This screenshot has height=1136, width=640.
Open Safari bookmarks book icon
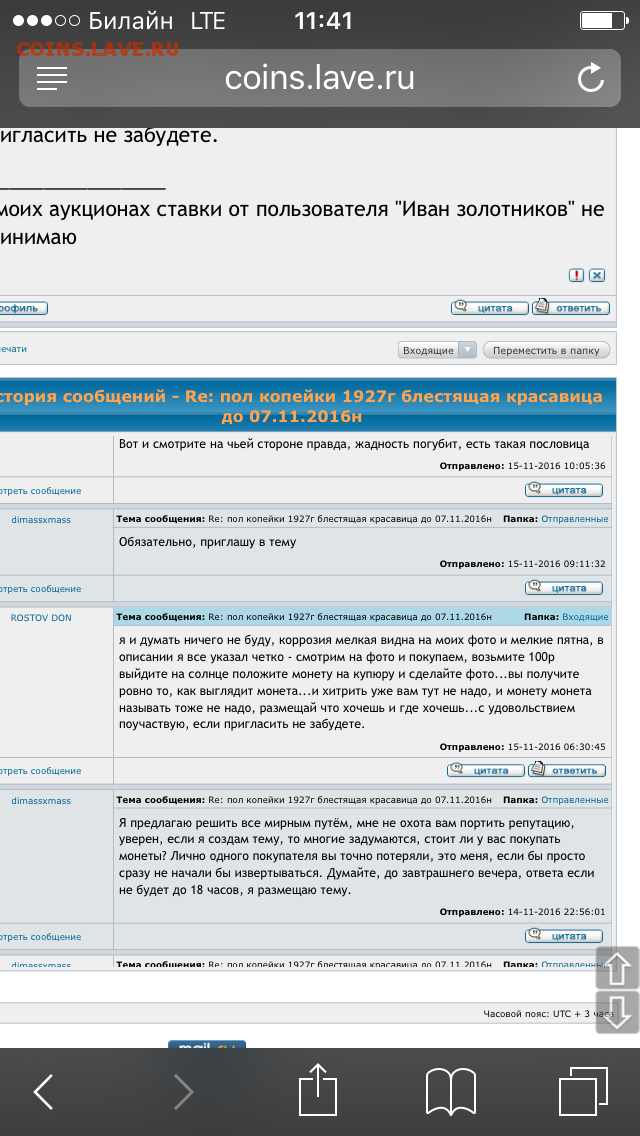tap(450, 1092)
